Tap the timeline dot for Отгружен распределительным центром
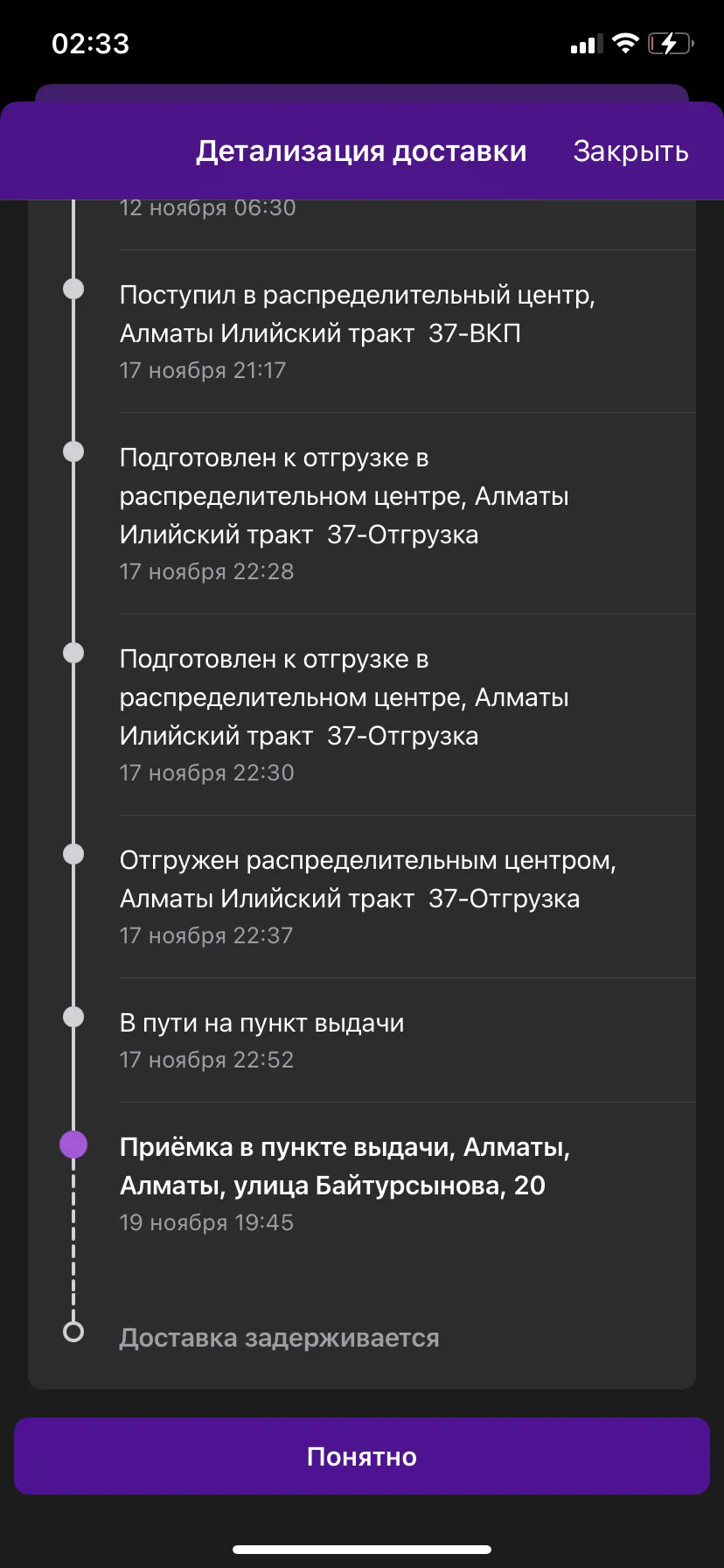724x1568 pixels. (x=73, y=854)
